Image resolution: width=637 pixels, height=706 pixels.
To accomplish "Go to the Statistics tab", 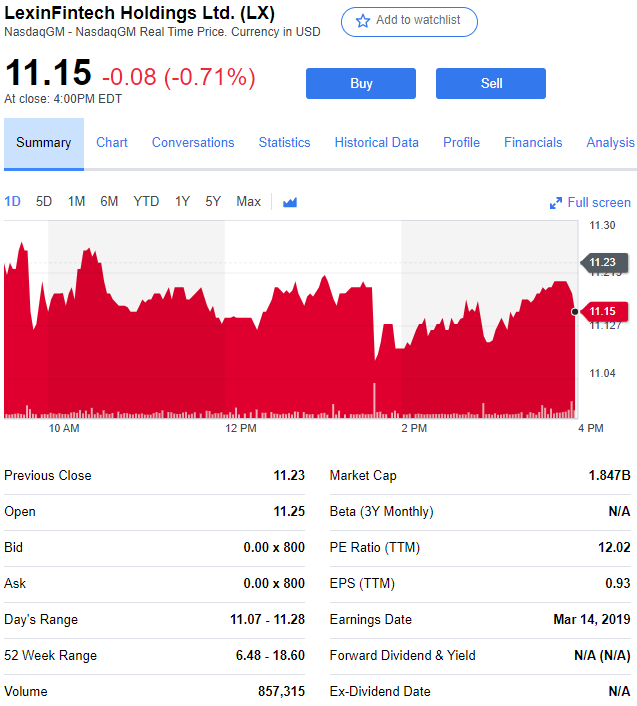I will coord(284,143).
